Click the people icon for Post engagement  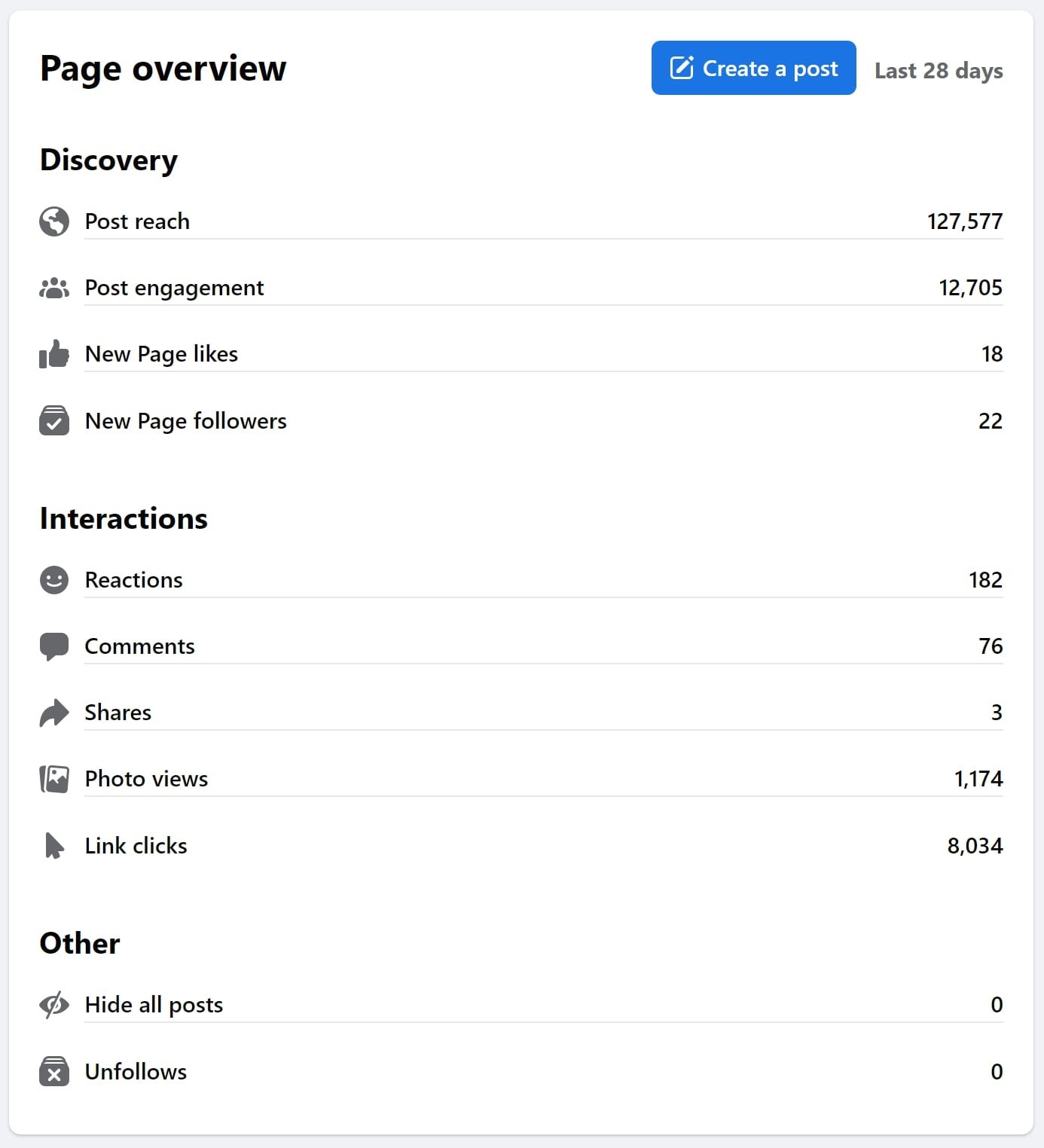(x=54, y=288)
